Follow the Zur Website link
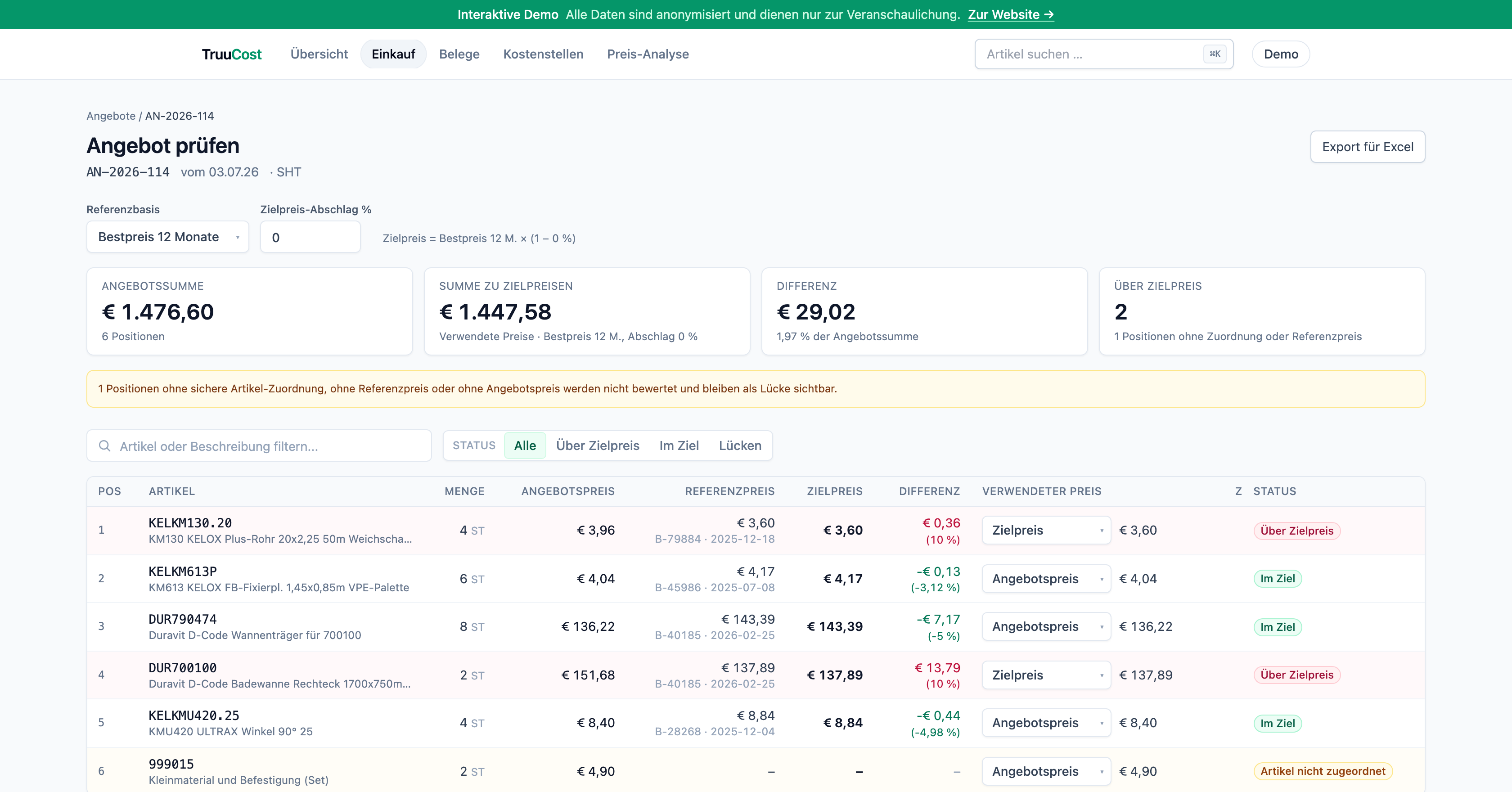The image size is (1512, 792). [1011, 15]
